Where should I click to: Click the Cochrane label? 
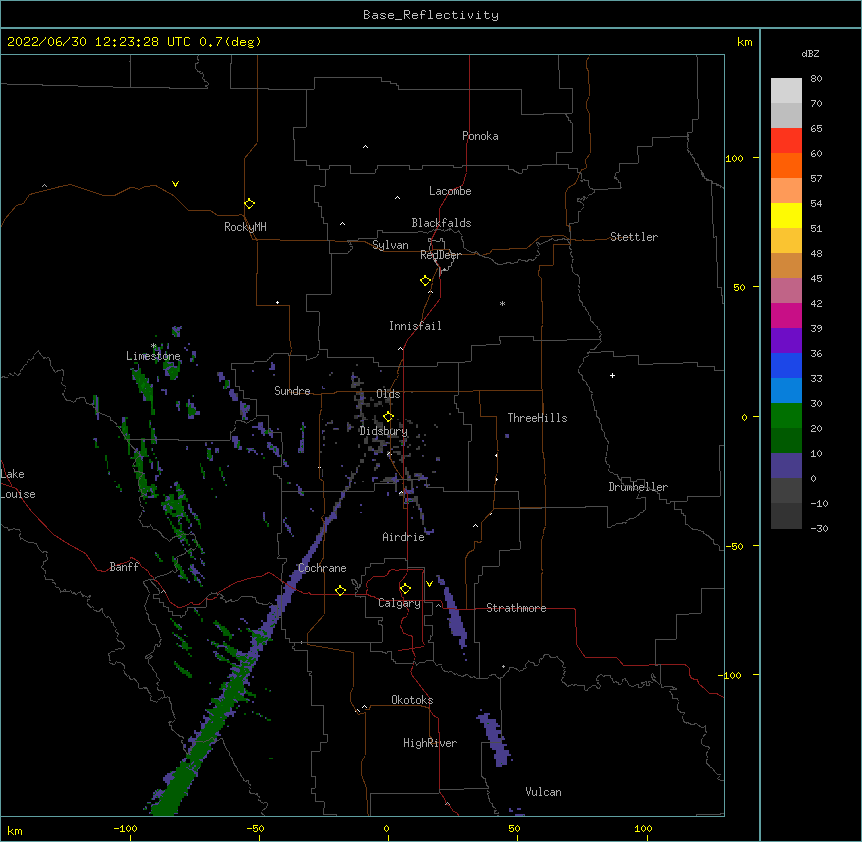click(322, 568)
